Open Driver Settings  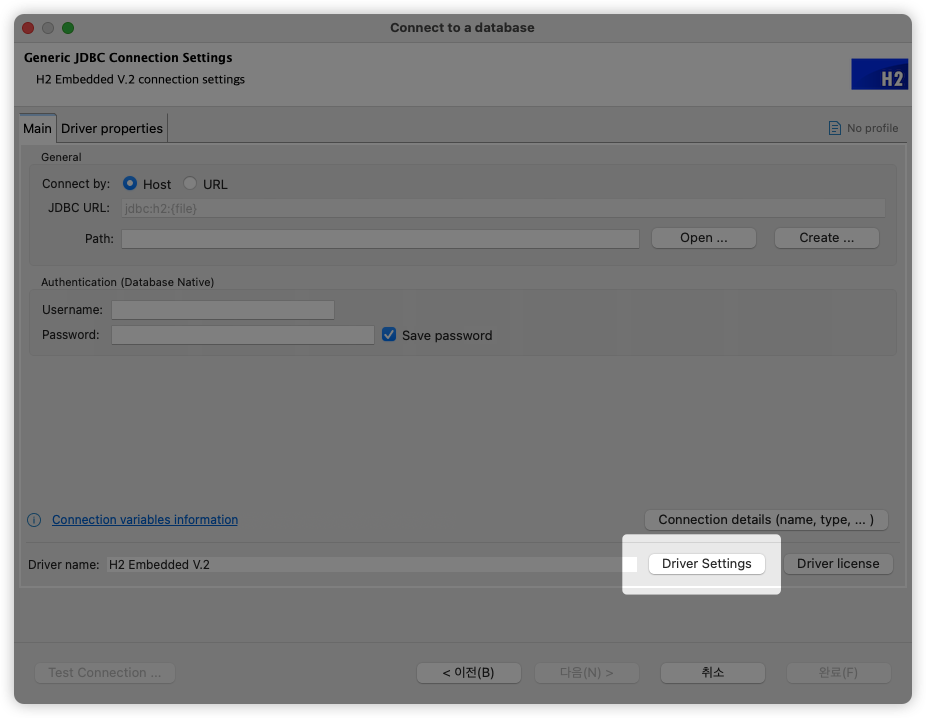(x=706, y=564)
